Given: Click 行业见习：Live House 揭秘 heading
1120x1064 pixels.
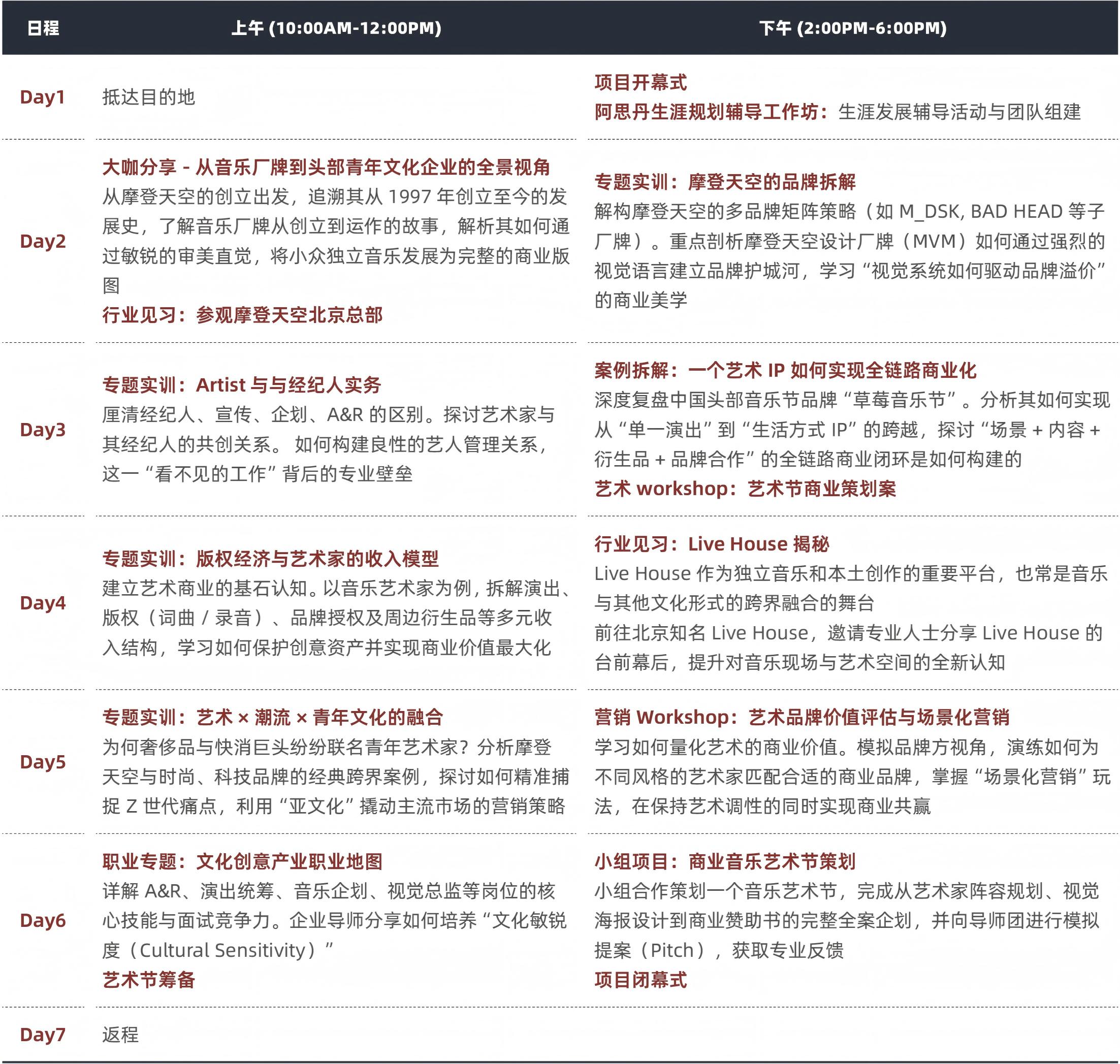Looking at the screenshot, I should 711,544.
